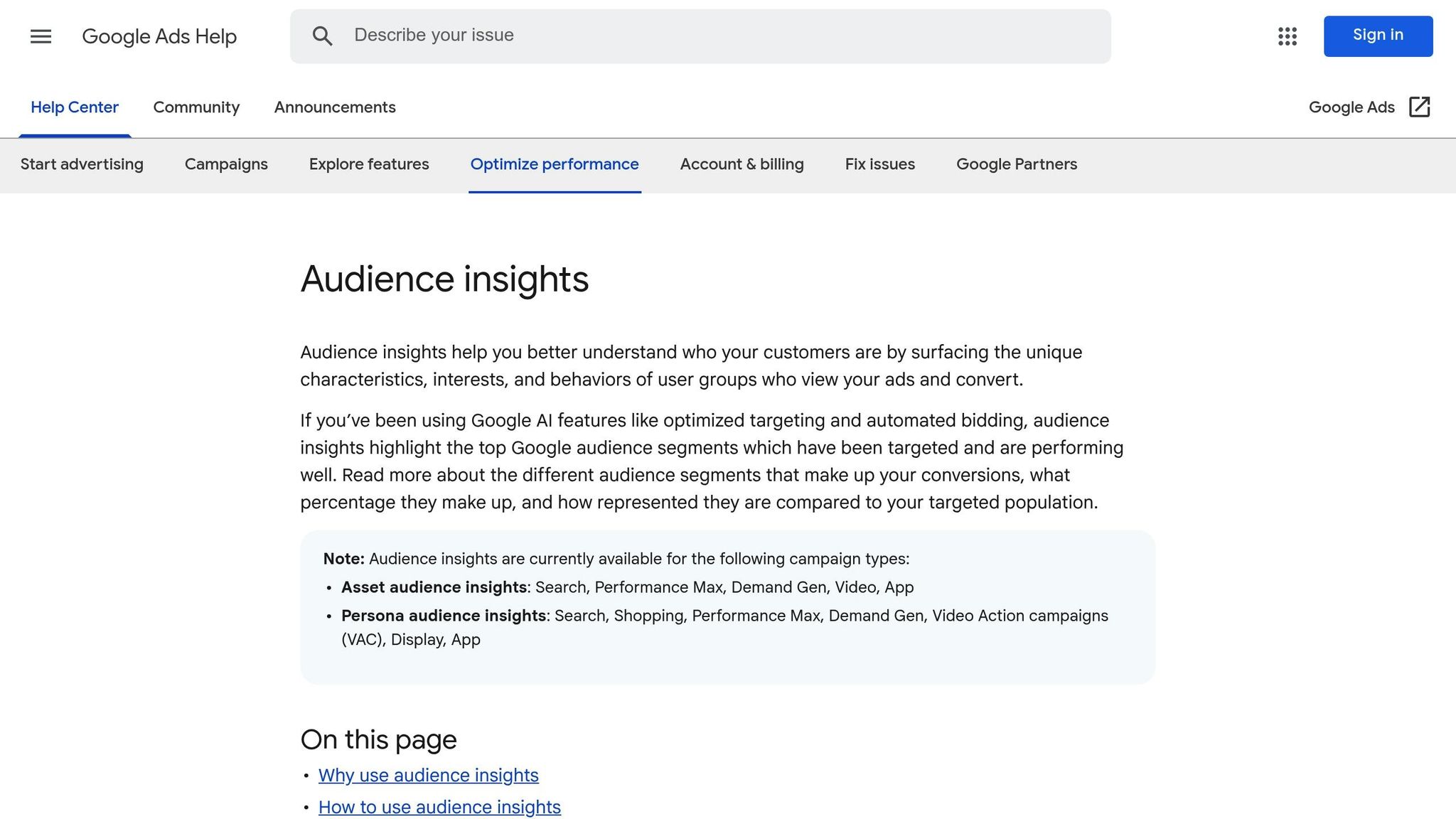Select the Optimize performance section

click(x=555, y=164)
